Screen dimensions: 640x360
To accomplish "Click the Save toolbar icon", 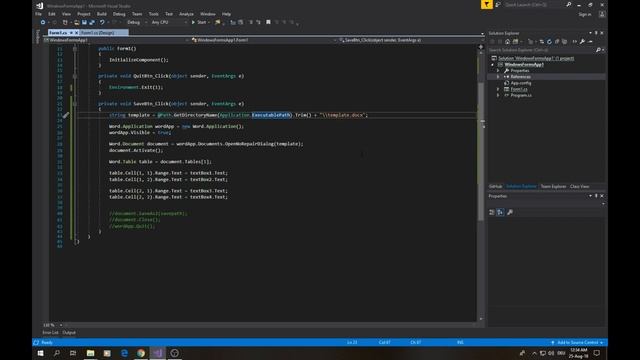I will 84,22.
